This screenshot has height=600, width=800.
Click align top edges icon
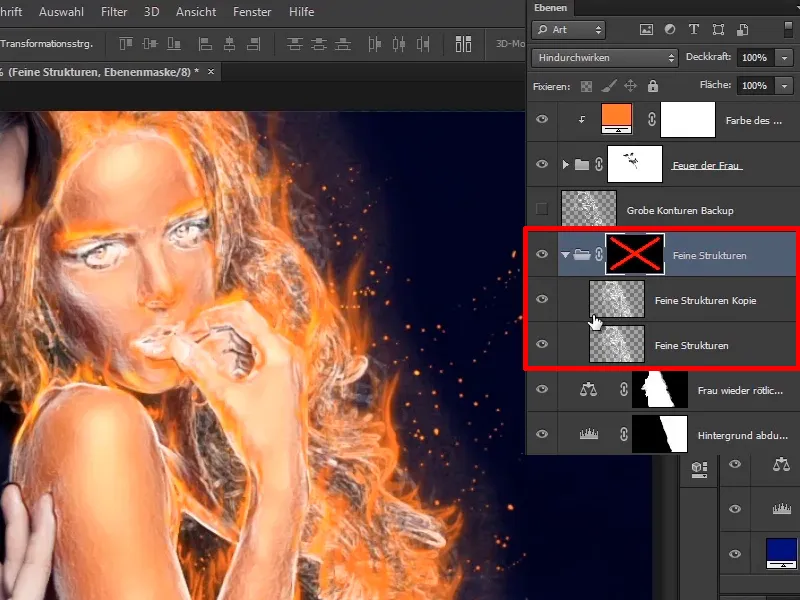[x=126, y=44]
